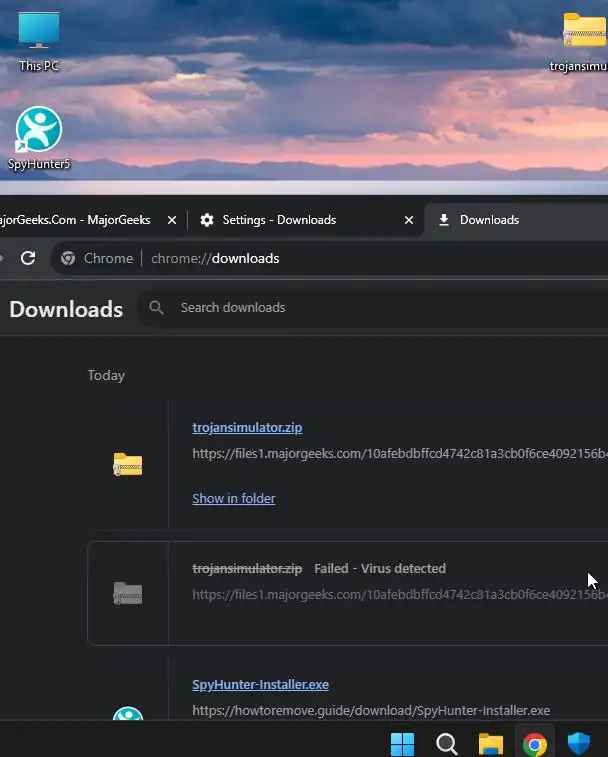Screen dimensions: 608x757
Task: Click the Downloads page title
Action: 66,309
